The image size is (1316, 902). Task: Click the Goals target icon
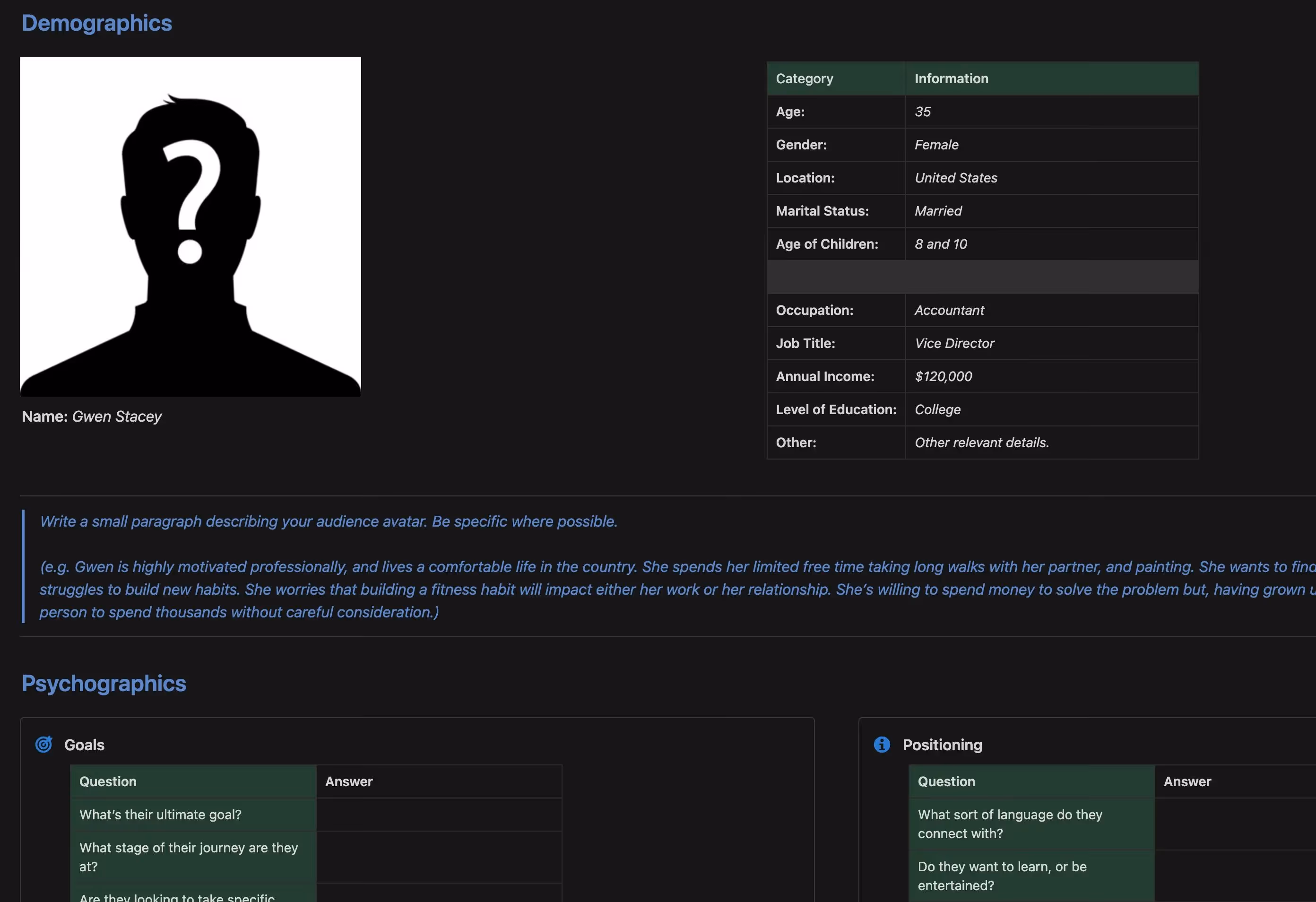pyautogui.click(x=43, y=744)
